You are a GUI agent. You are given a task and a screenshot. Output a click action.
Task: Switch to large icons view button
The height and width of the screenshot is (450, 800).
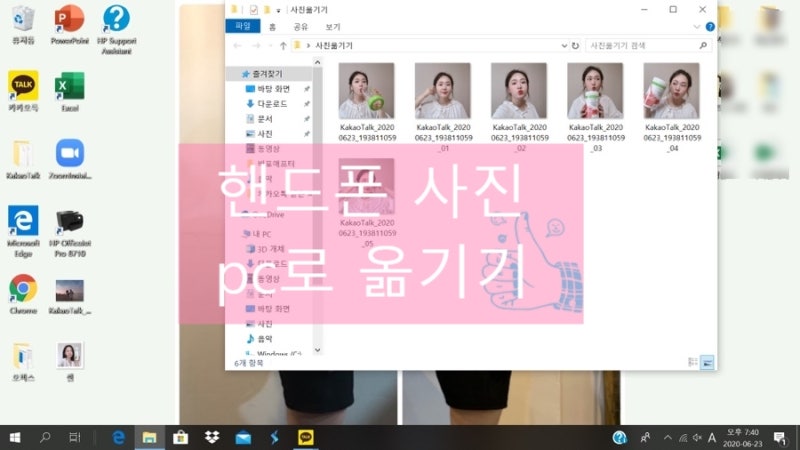707,362
